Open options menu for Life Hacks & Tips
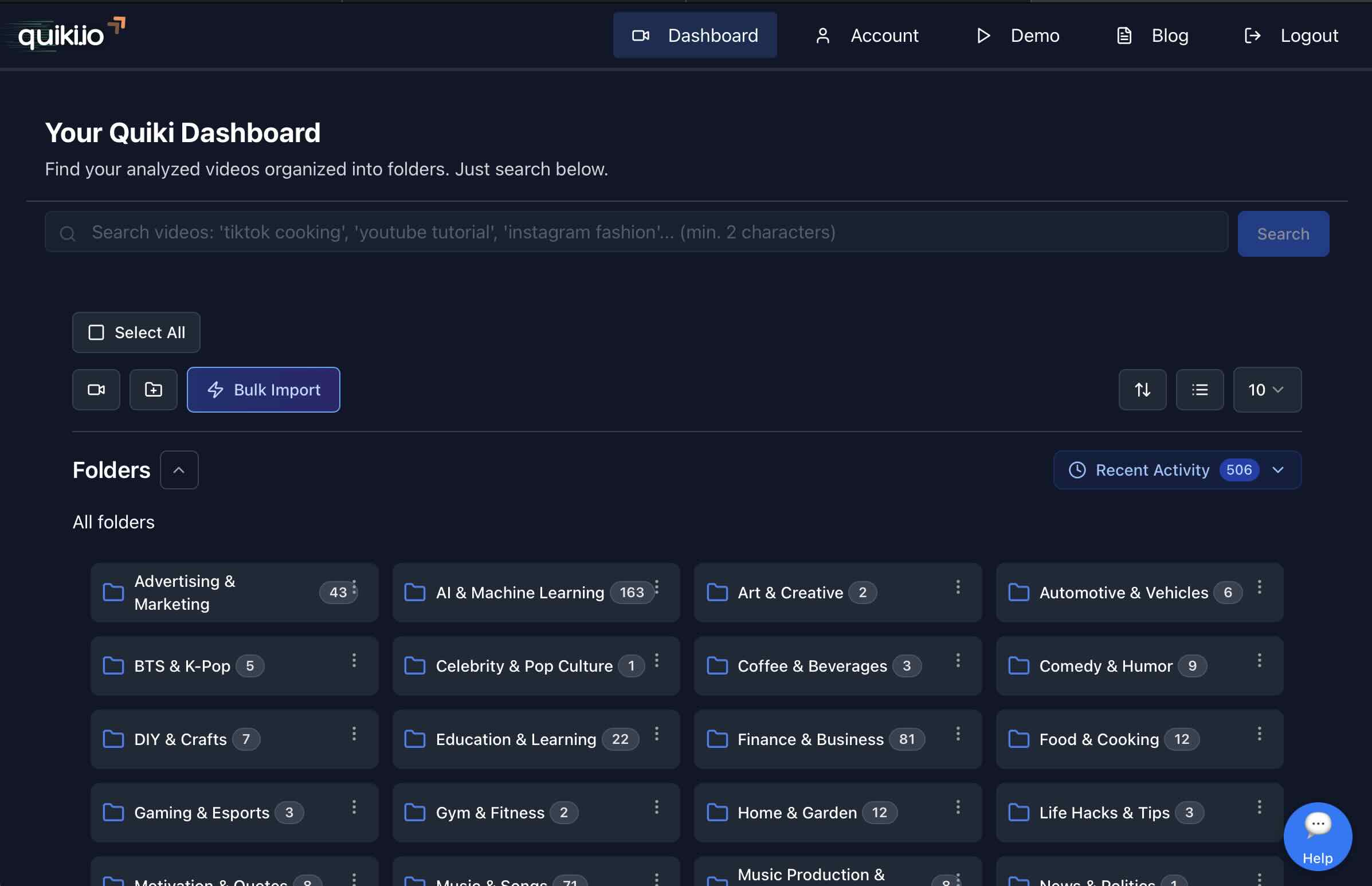Image resolution: width=1372 pixels, height=886 pixels. tap(1259, 807)
